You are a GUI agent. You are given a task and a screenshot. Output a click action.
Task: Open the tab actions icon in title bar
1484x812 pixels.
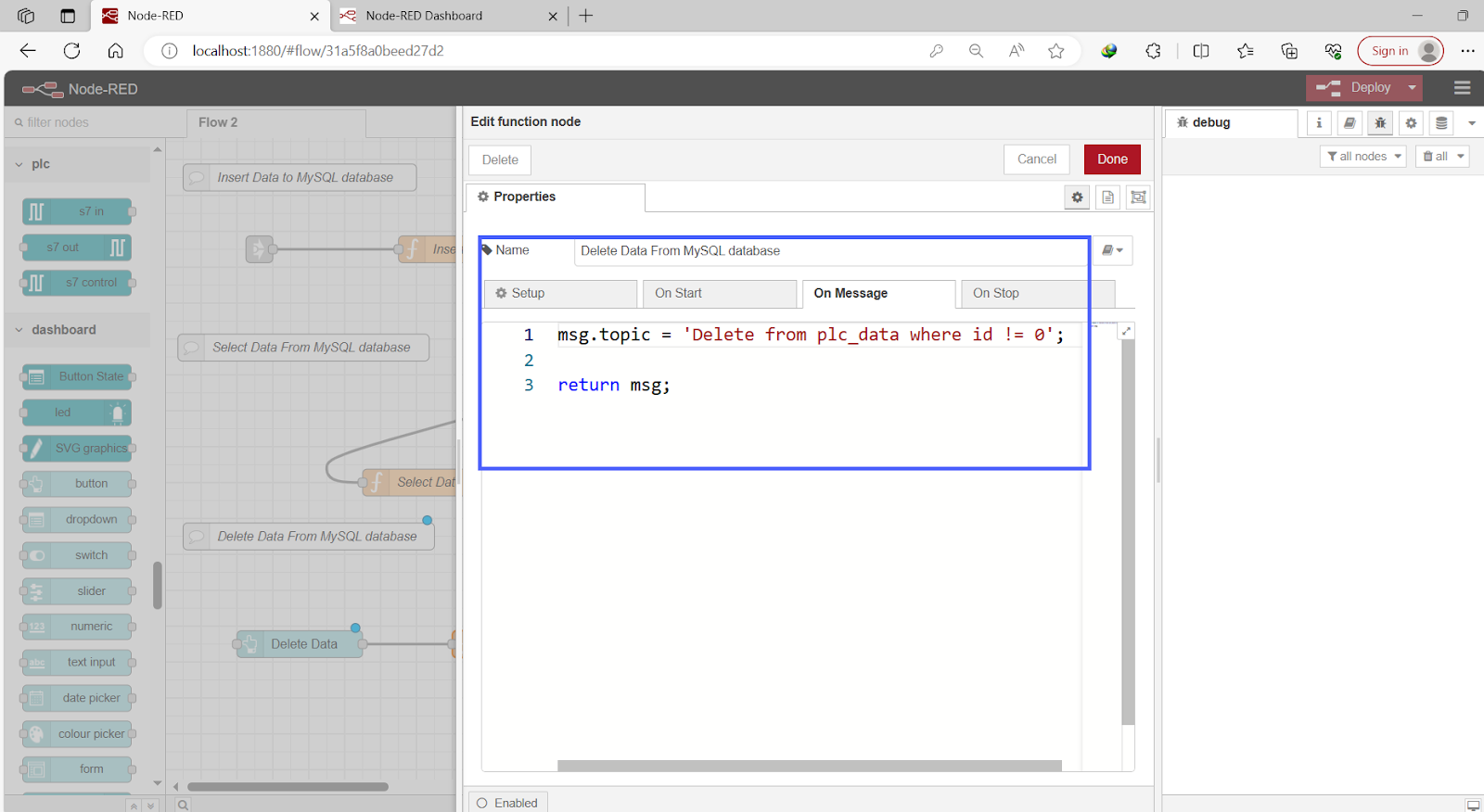tap(68, 16)
